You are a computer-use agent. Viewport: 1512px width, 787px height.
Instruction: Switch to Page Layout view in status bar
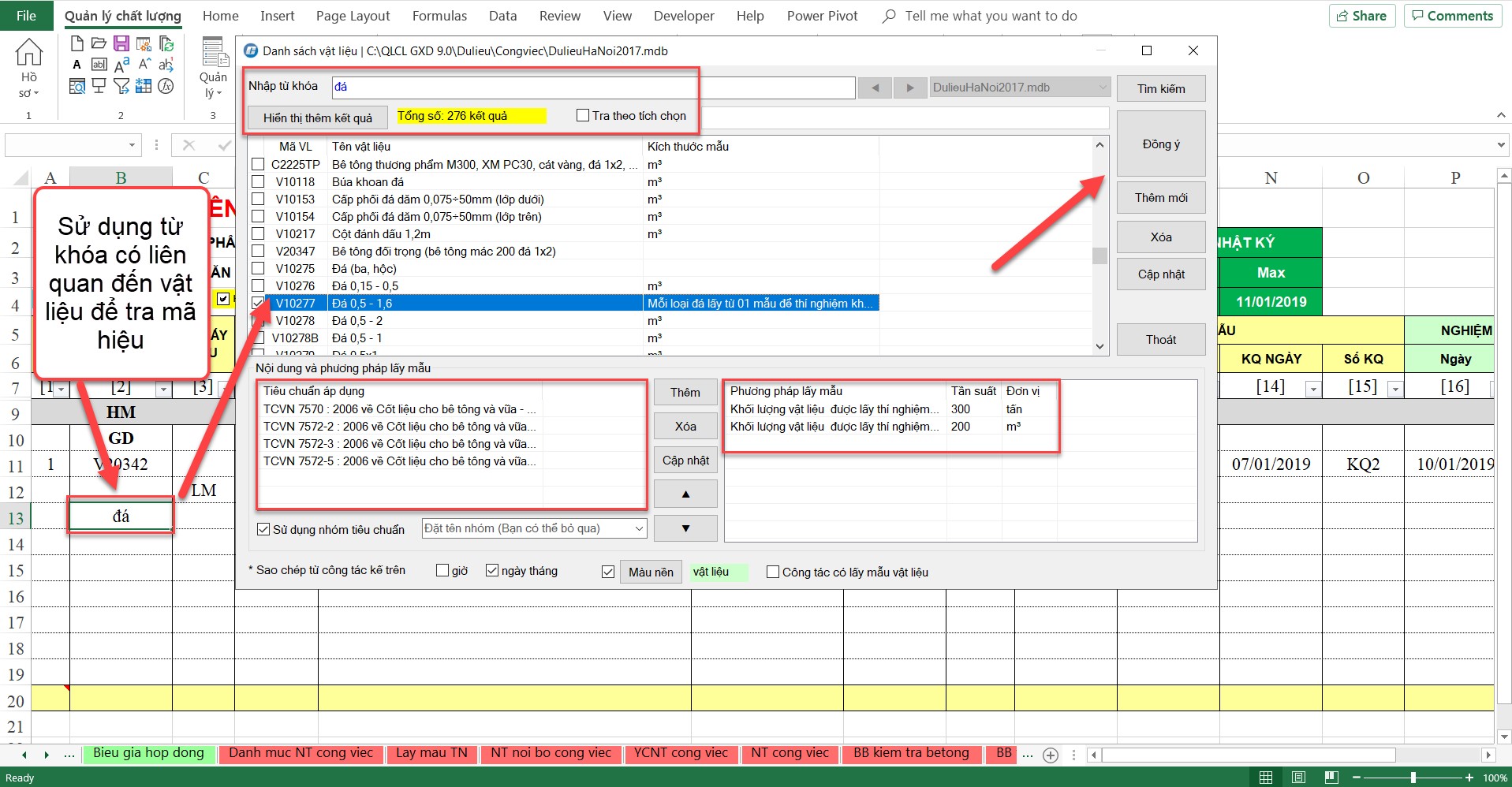point(1298,778)
